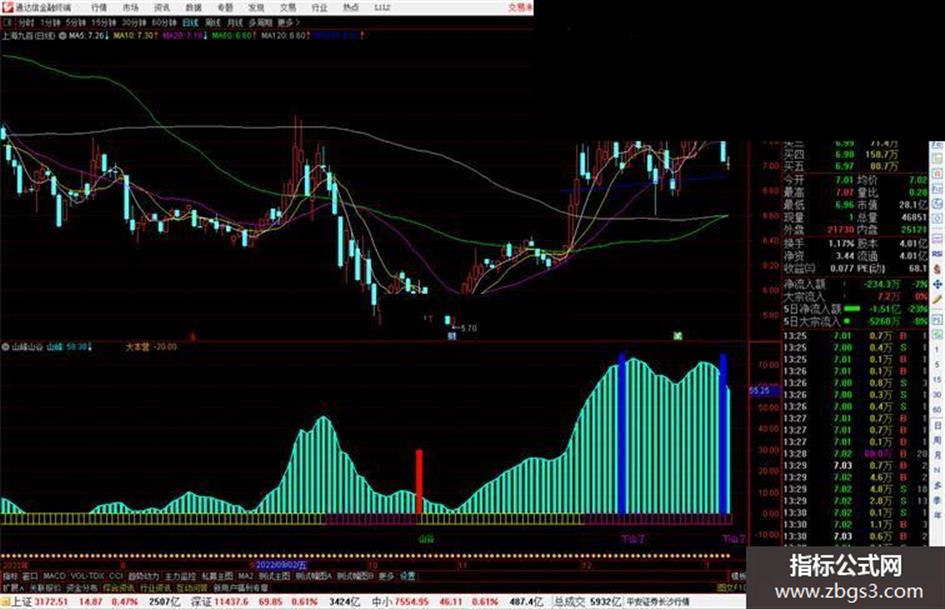Click the red S icon in right sidebar
945x609 pixels.
tap(937, 269)
